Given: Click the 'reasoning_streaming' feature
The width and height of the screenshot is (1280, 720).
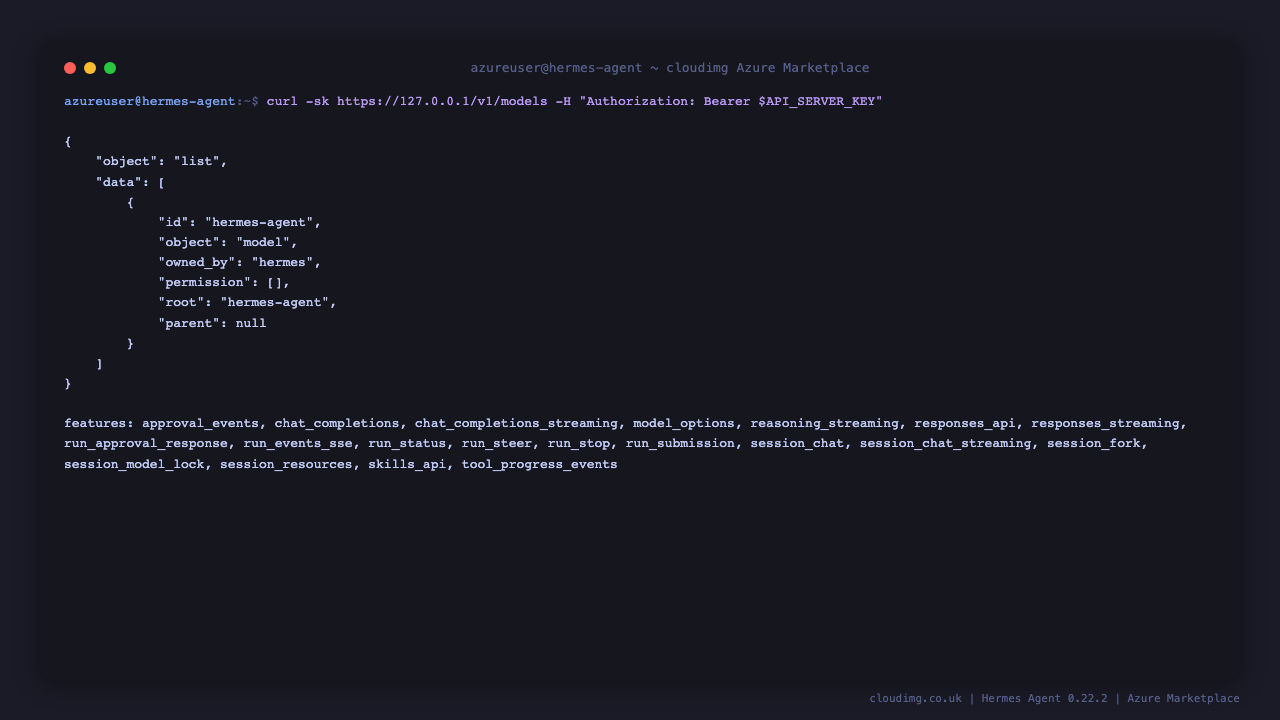Looking at the screenshot, I should 824,423.
